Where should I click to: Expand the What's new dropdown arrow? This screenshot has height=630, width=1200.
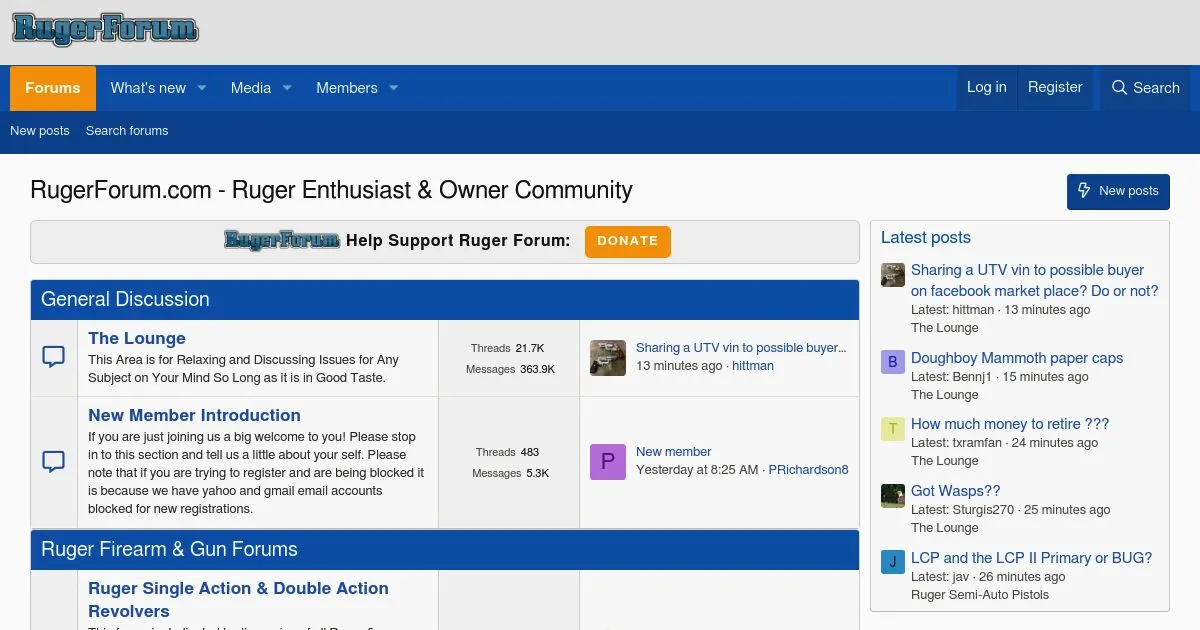201,88
